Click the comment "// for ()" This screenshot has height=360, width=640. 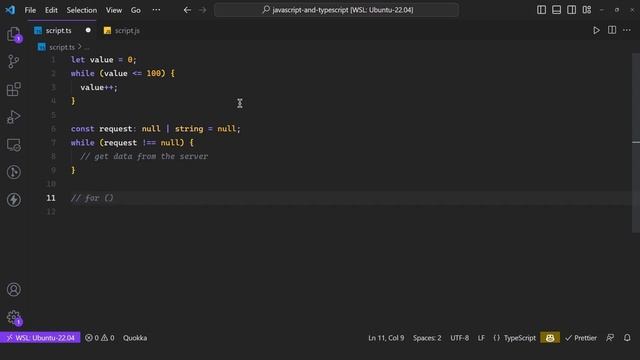(x=92, y=198)
